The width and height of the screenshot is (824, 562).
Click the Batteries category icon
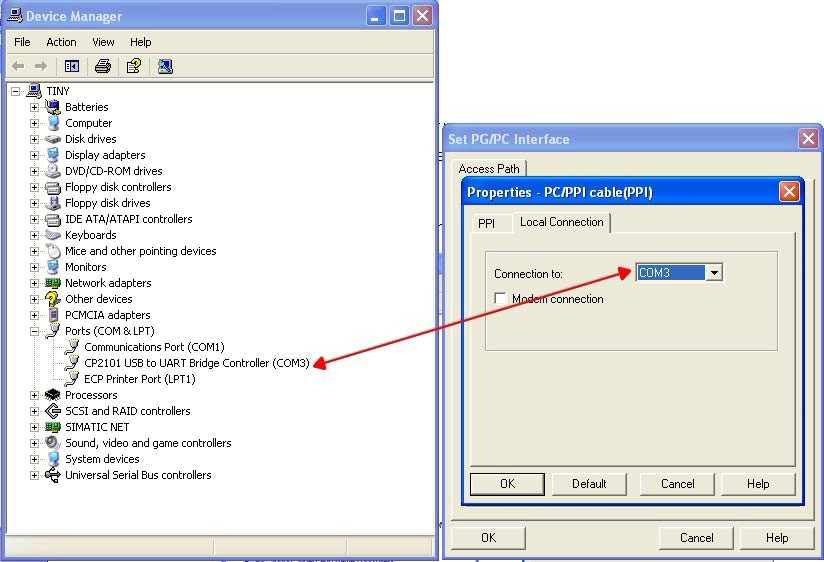coord(53,107)
